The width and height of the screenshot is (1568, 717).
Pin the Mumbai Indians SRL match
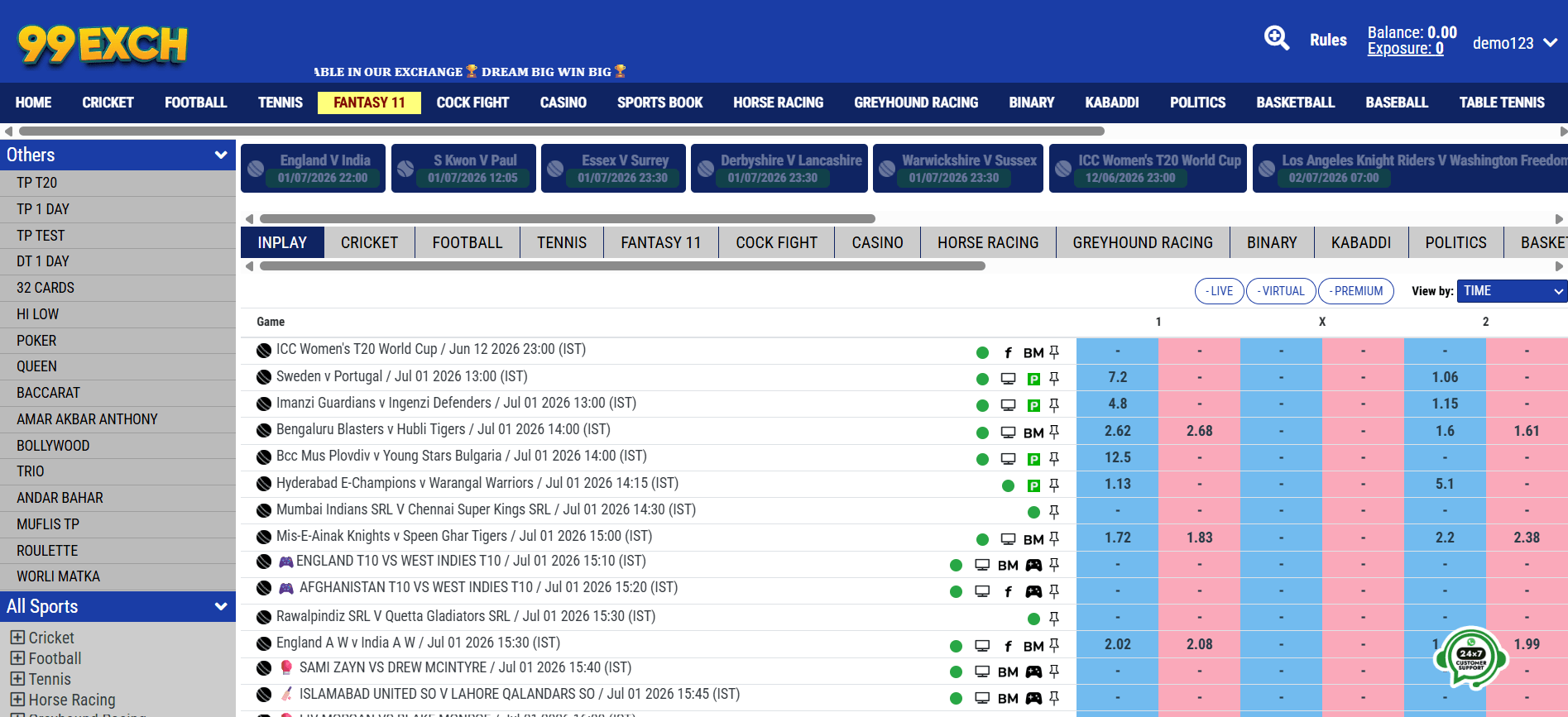pos(1054,512)
